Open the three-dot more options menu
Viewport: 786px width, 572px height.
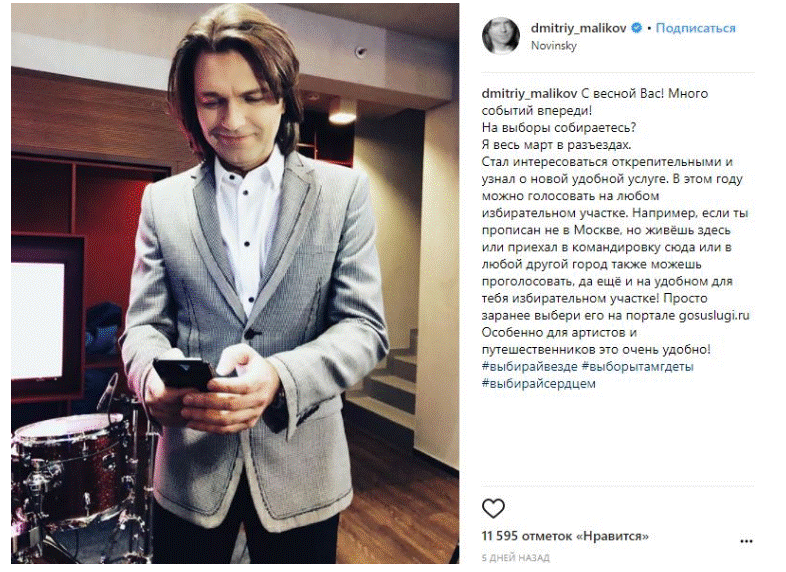[746, 541]
